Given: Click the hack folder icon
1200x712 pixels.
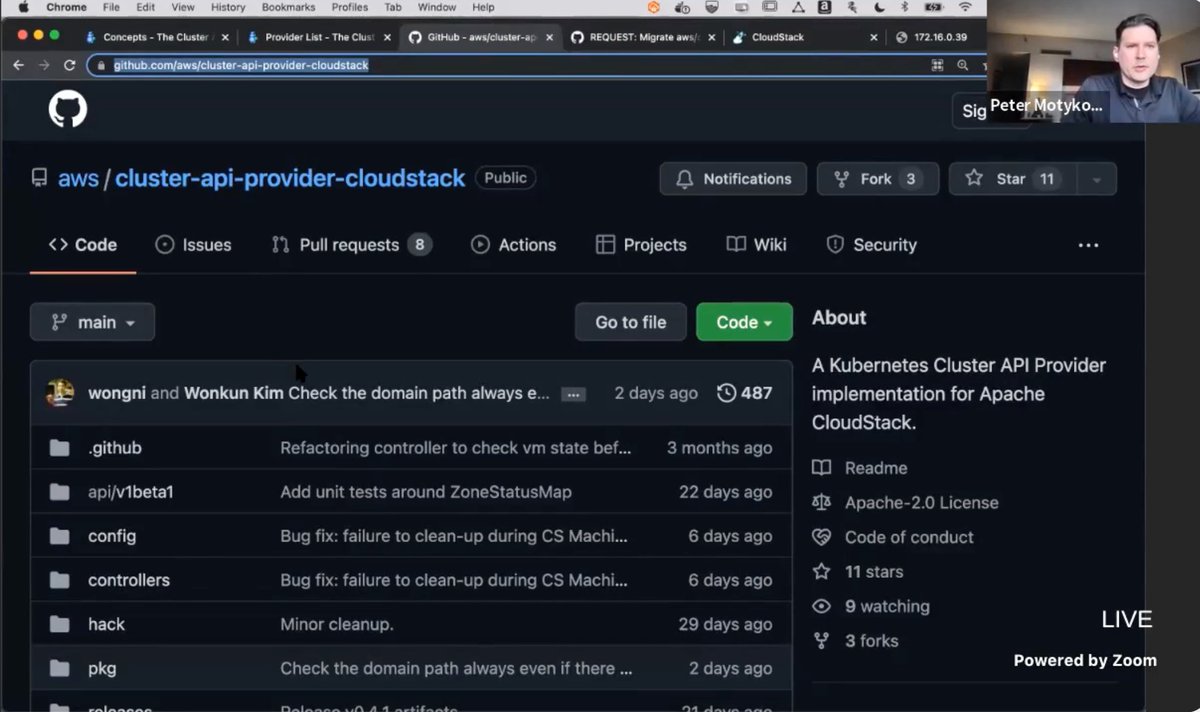Looking at the screenshot, I should coord(60,624).
